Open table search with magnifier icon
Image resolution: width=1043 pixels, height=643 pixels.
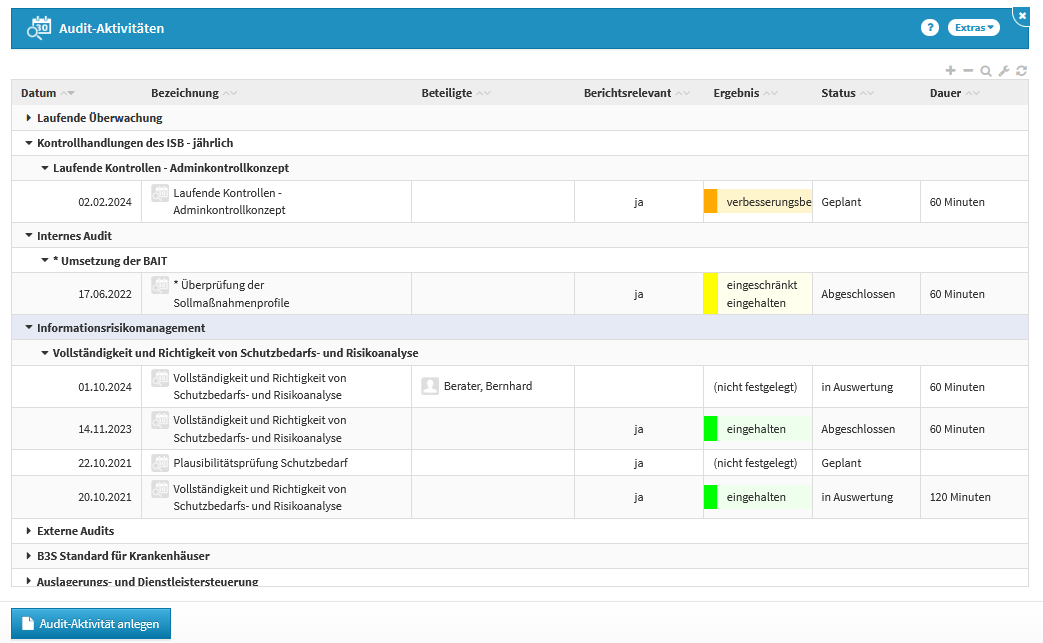[x=986, y=71]
